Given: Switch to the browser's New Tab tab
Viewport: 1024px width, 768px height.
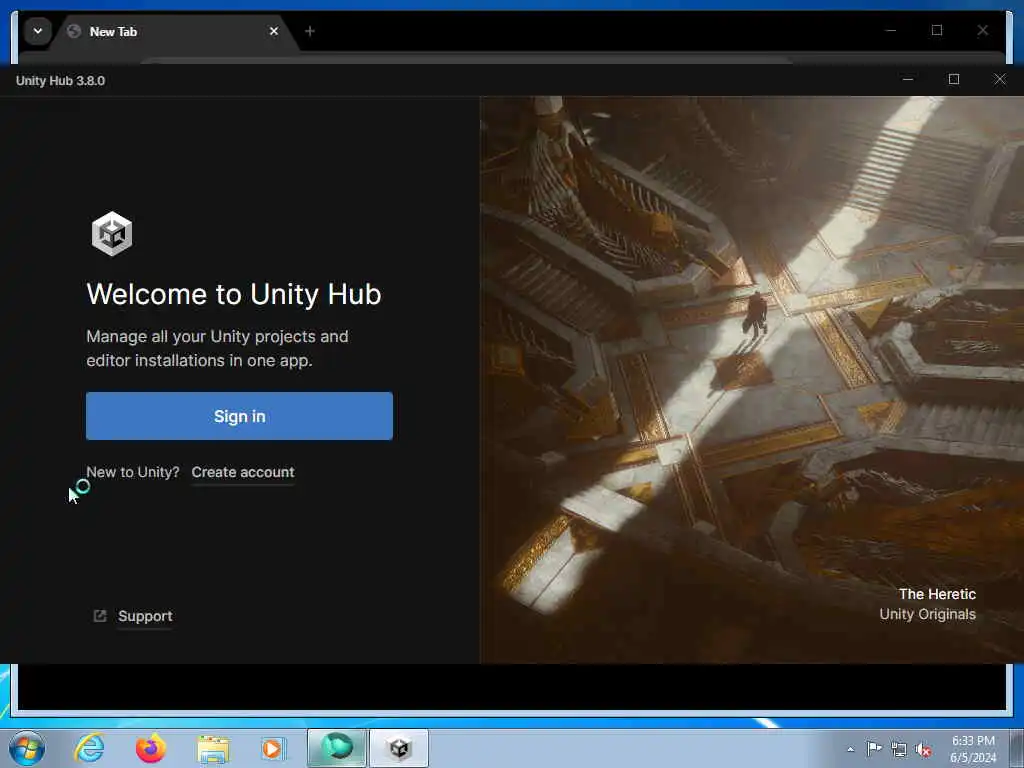Looking at the screenshot, I should point(171,31).
